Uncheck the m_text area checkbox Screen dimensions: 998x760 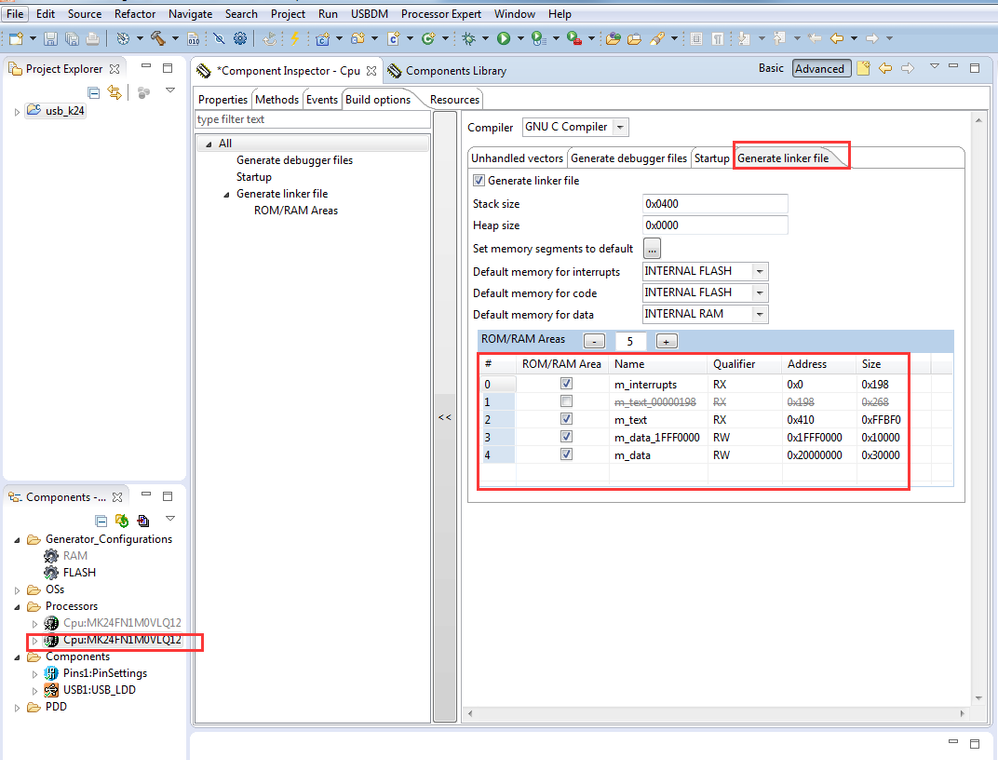coord(566,419)
